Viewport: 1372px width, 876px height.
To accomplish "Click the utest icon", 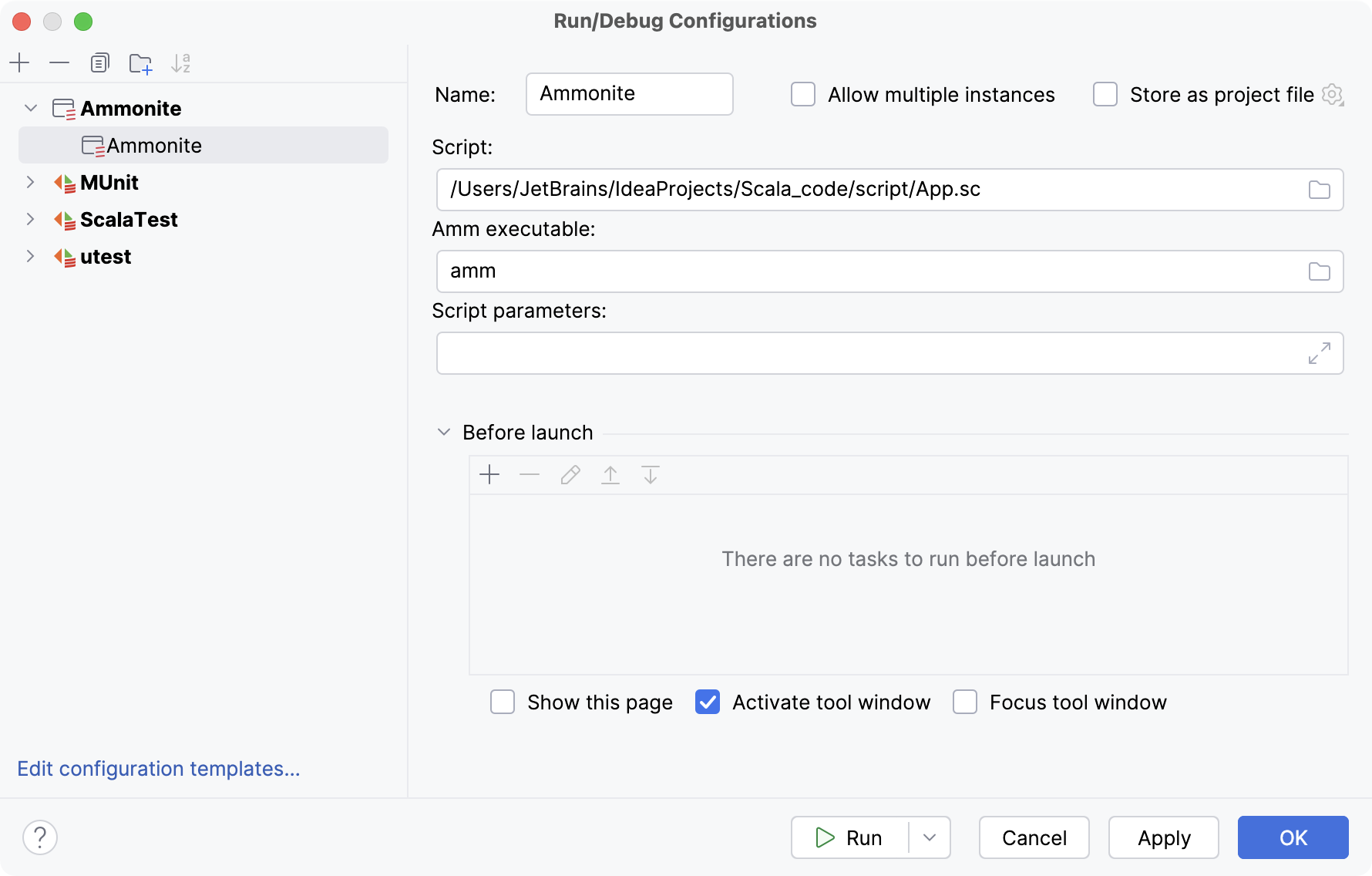I will 64,257.
